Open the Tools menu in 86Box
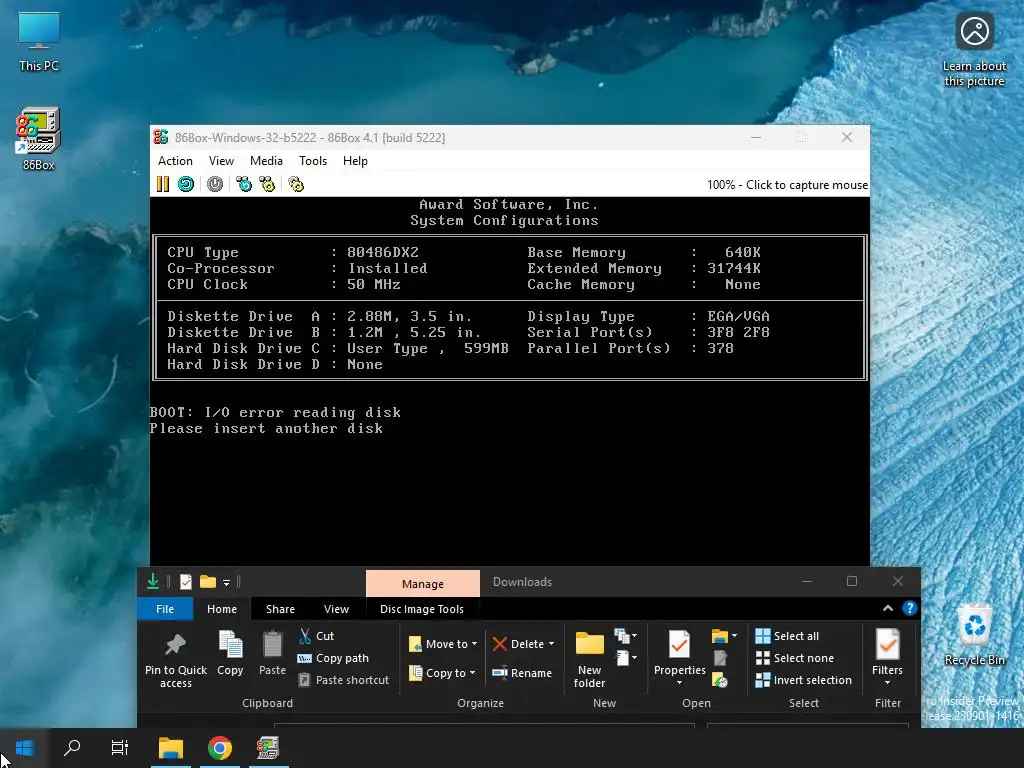Image resolution: width=1024 pixels, height=768 pixels. tap(313, 161)
